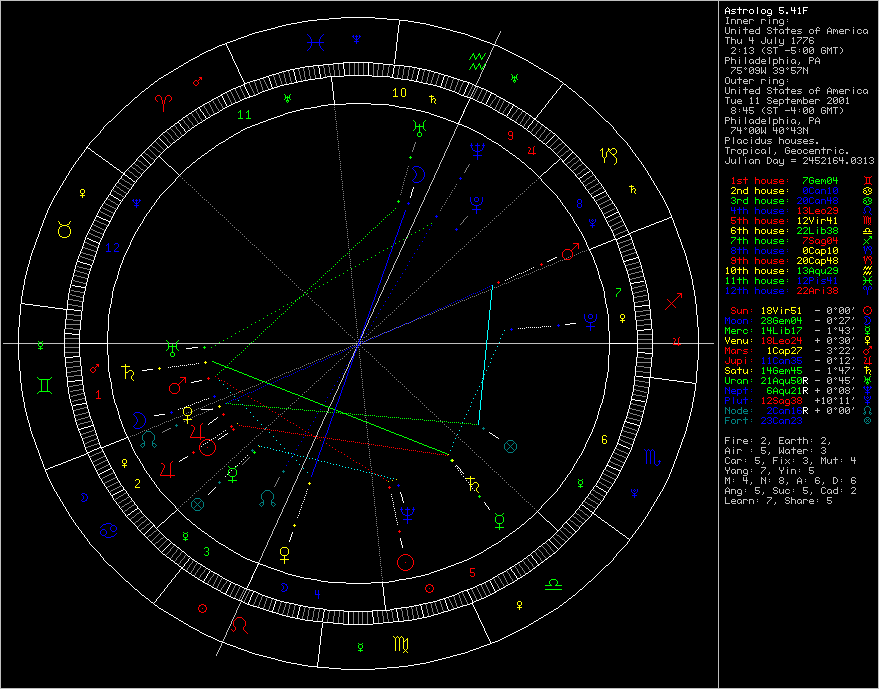Select the Julian Day value line
This screenshot has height=689, width=879.
(798, 160)
